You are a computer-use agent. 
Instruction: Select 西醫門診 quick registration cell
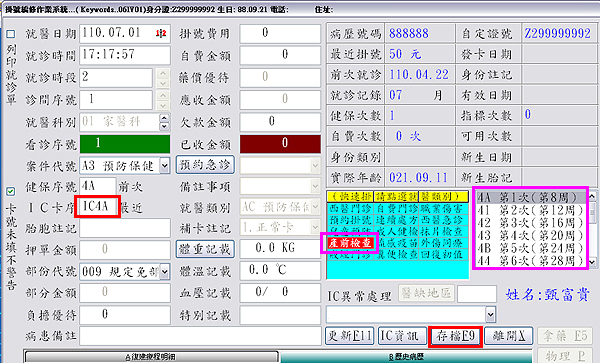coord(350,208)
